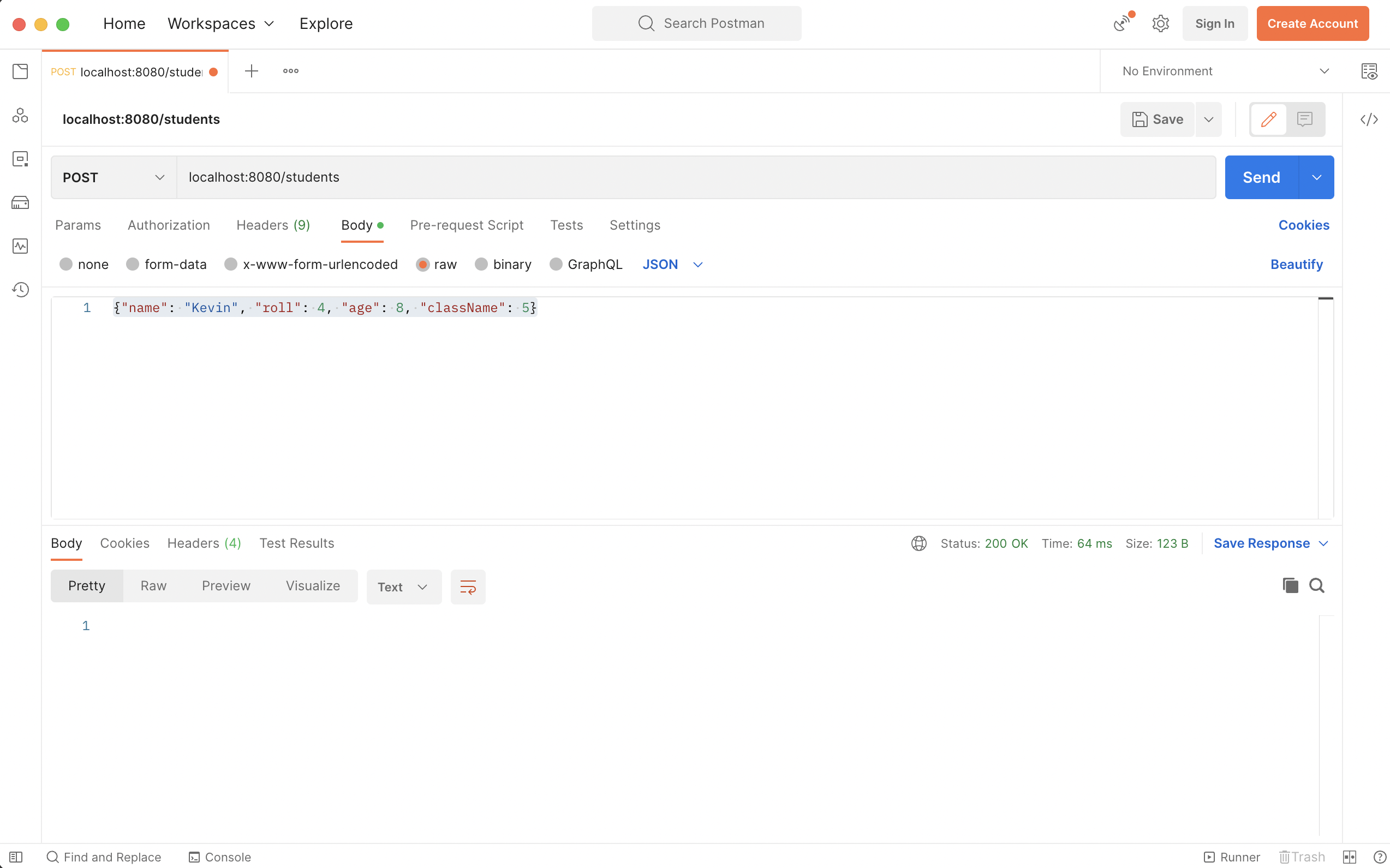1390x868 pixels.
Task: Beautify the request body JSON
Action: coord(1297,264)
